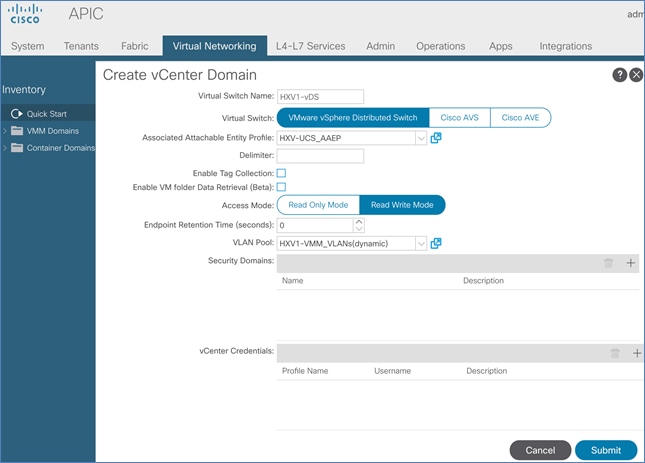This screenshot has height=463, width=645.
Task: Select Container Domains in the Inventory tree
Action: point(61,148)
